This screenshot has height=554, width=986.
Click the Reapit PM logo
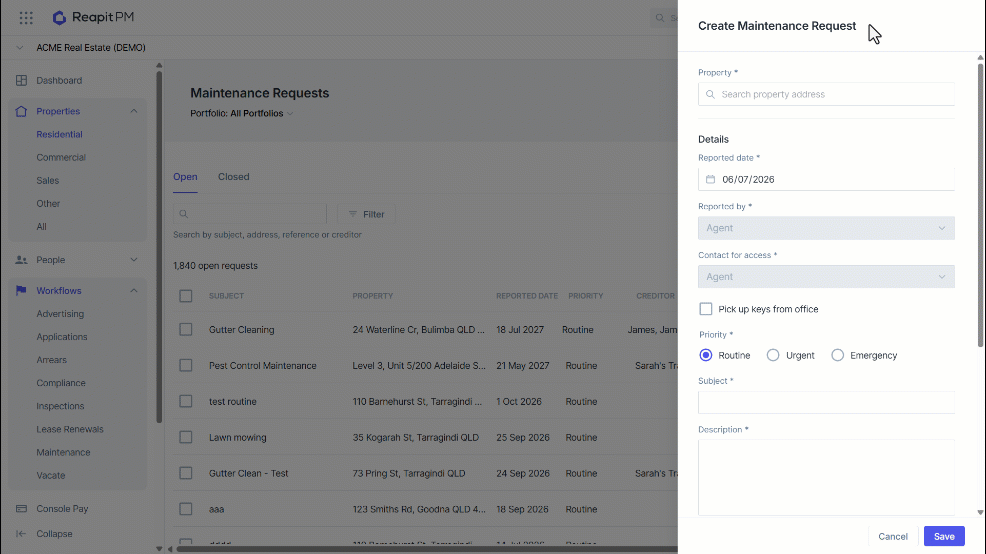(93, 18)
